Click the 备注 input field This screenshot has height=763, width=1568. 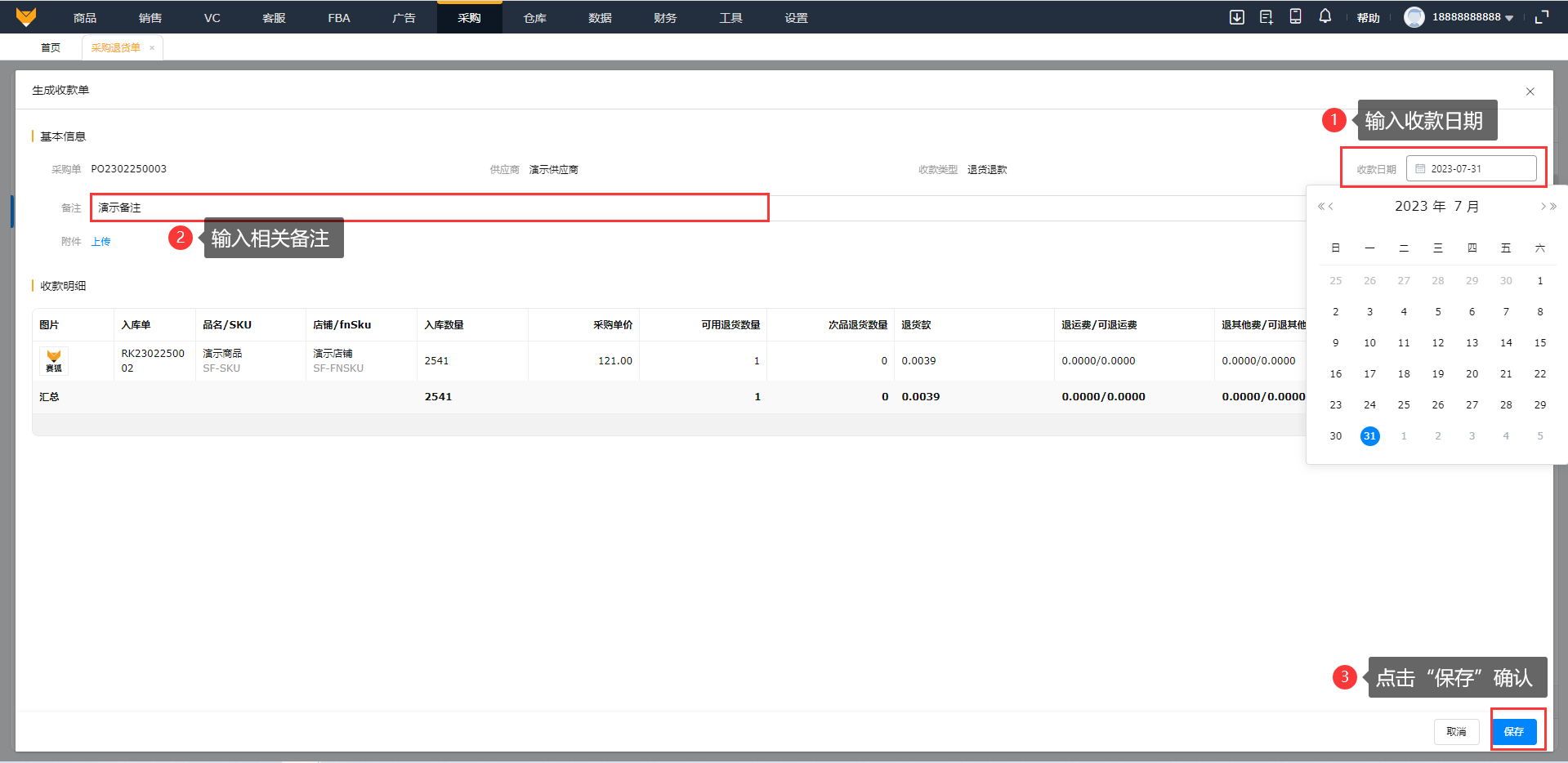[x=429, y=207]
